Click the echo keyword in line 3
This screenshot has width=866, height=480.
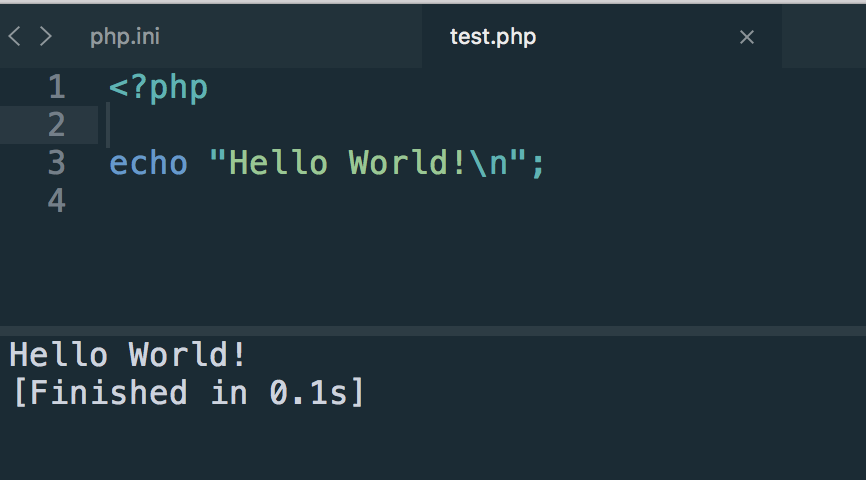click(x=149, y=163)
